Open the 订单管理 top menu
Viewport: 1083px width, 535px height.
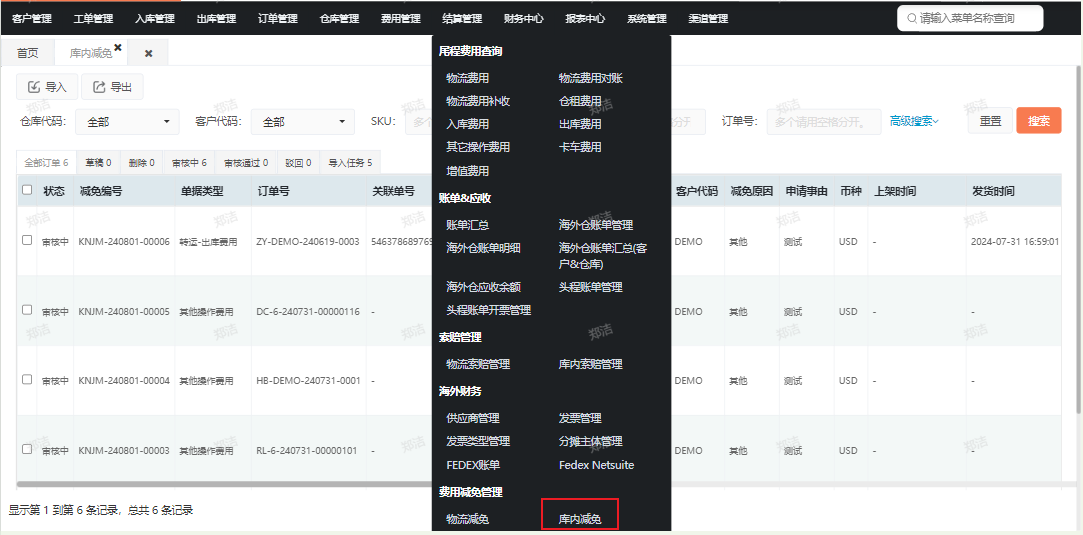point(278,19)
